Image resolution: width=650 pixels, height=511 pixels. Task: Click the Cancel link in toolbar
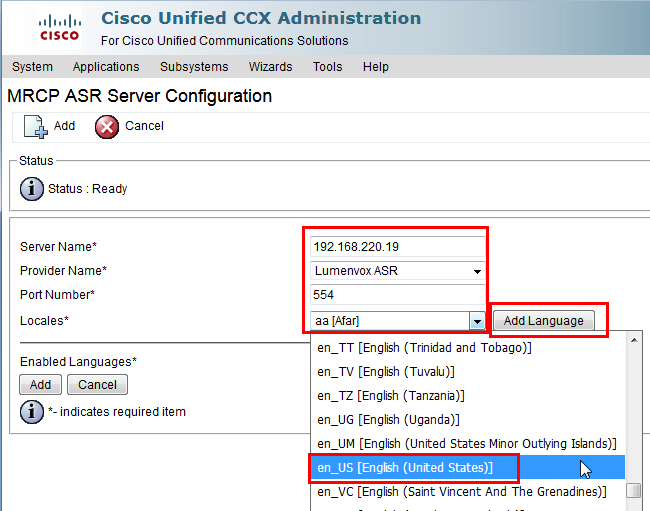pos(144,126)
